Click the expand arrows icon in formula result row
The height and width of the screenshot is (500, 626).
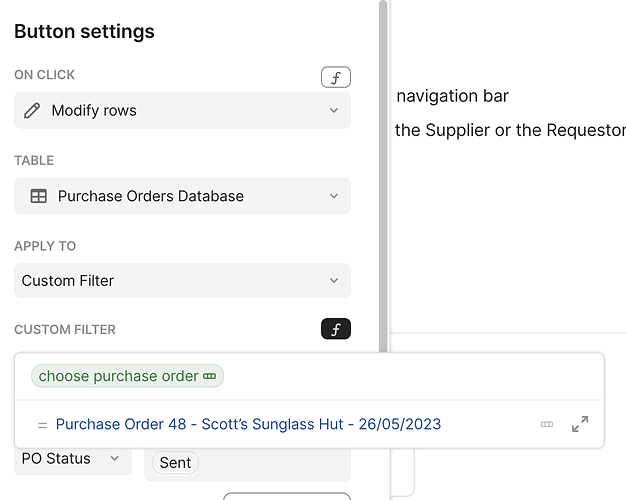(580, 424)
